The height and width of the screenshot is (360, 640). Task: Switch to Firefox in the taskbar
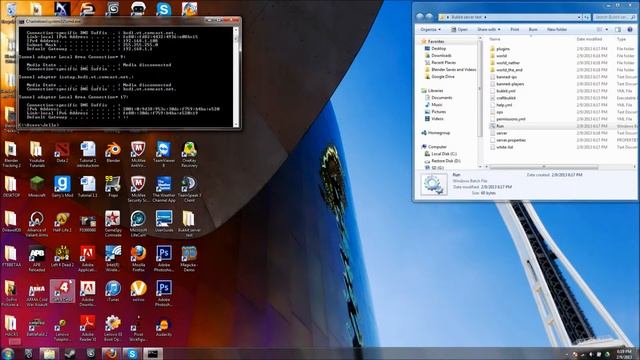tap(111, 353)
